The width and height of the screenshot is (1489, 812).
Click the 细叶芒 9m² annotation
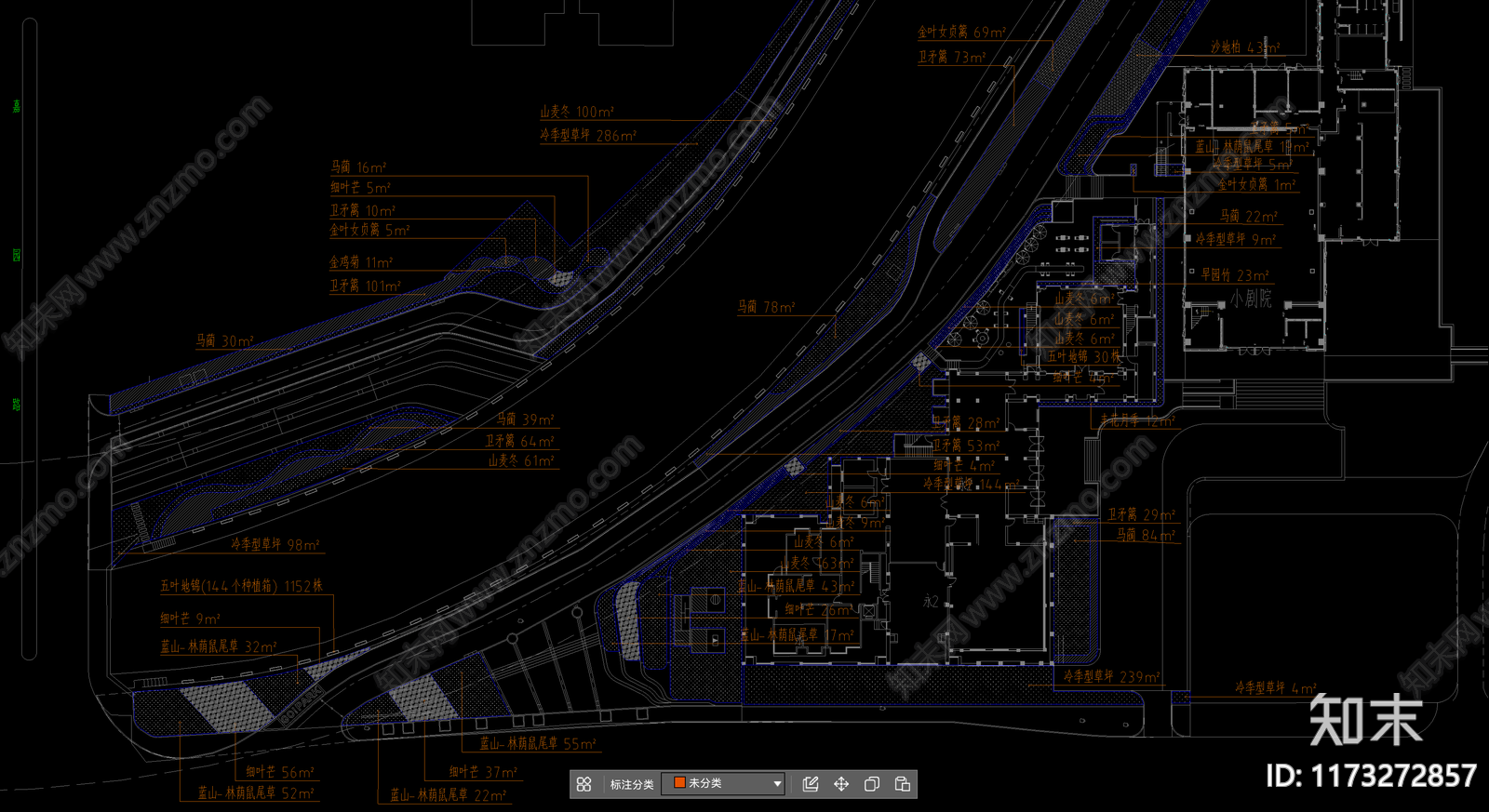pos(190,619)
